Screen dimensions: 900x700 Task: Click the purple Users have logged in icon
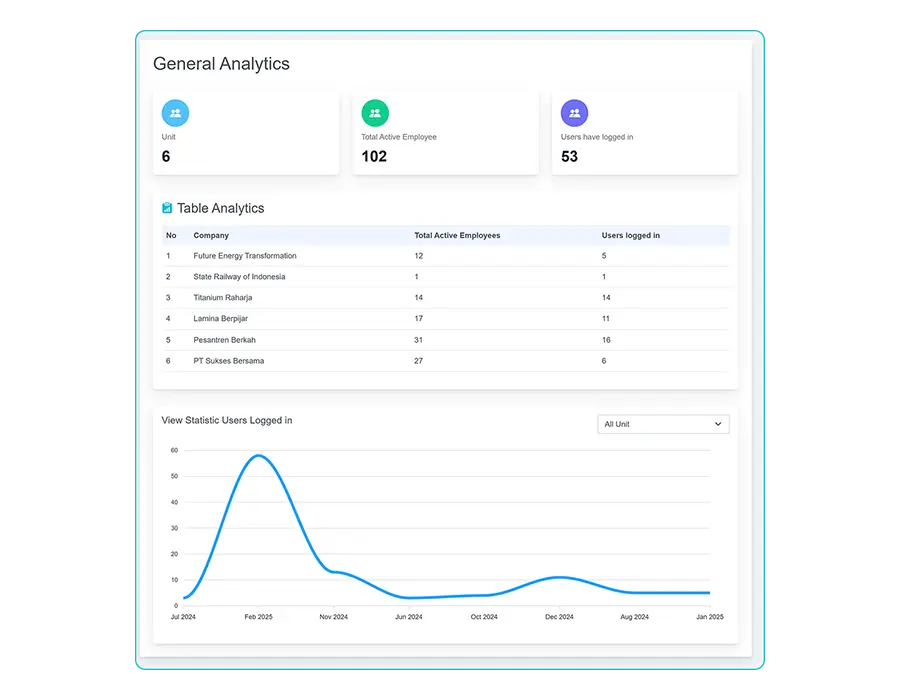tap(575, 113)
